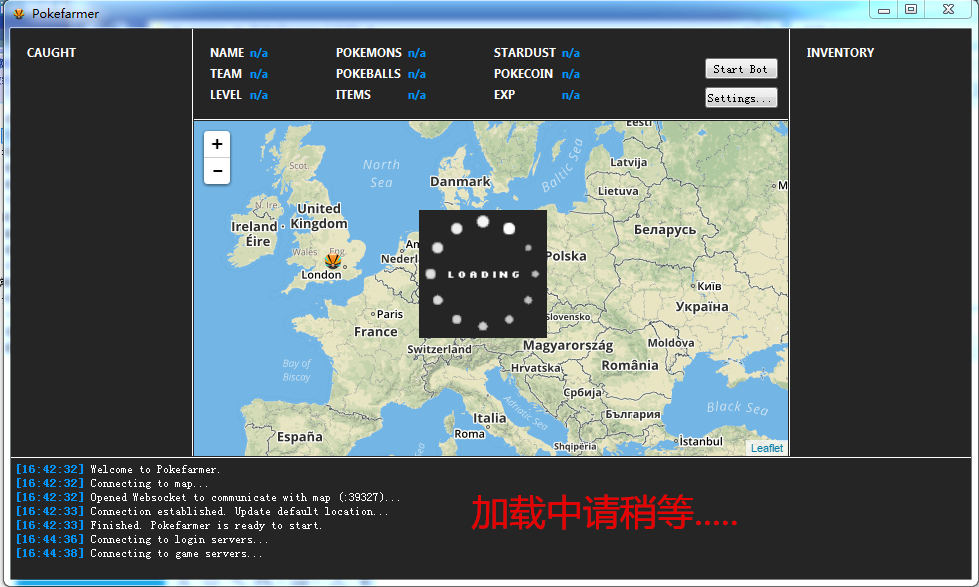Click the LEVEL n/a value
Viewport: 979px width, 587px height.
258,95
